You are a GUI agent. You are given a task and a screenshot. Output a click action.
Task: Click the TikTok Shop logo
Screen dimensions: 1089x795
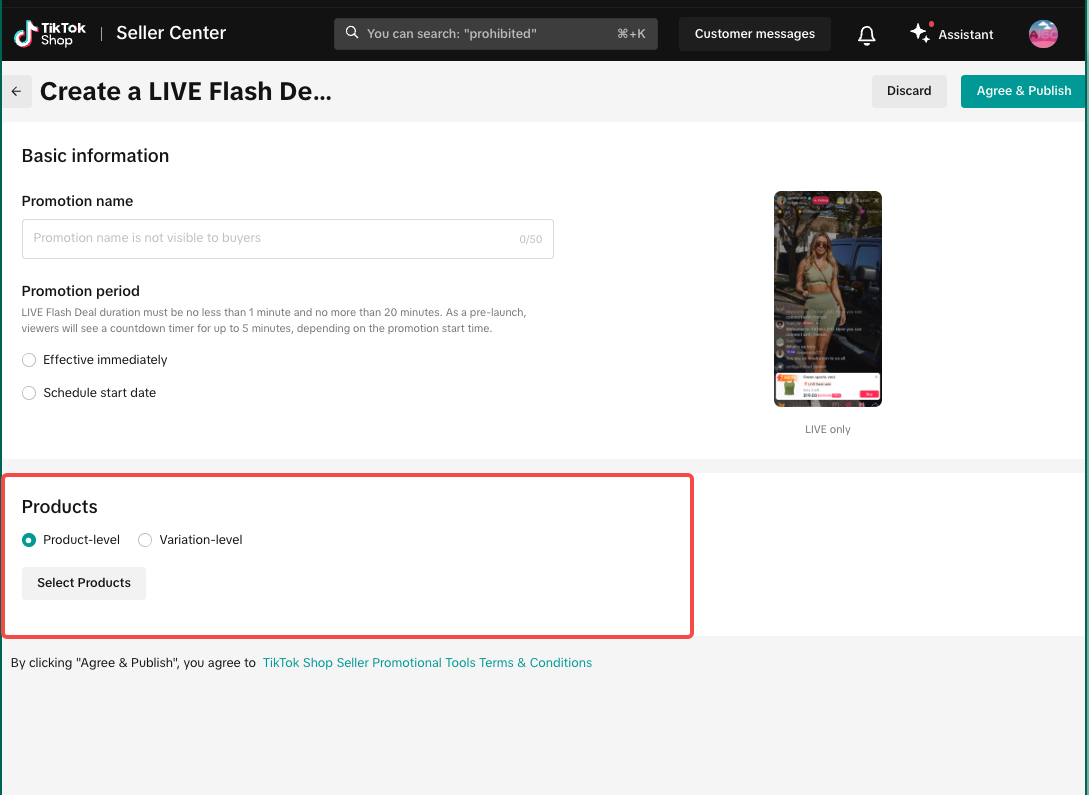pos(50,34)
